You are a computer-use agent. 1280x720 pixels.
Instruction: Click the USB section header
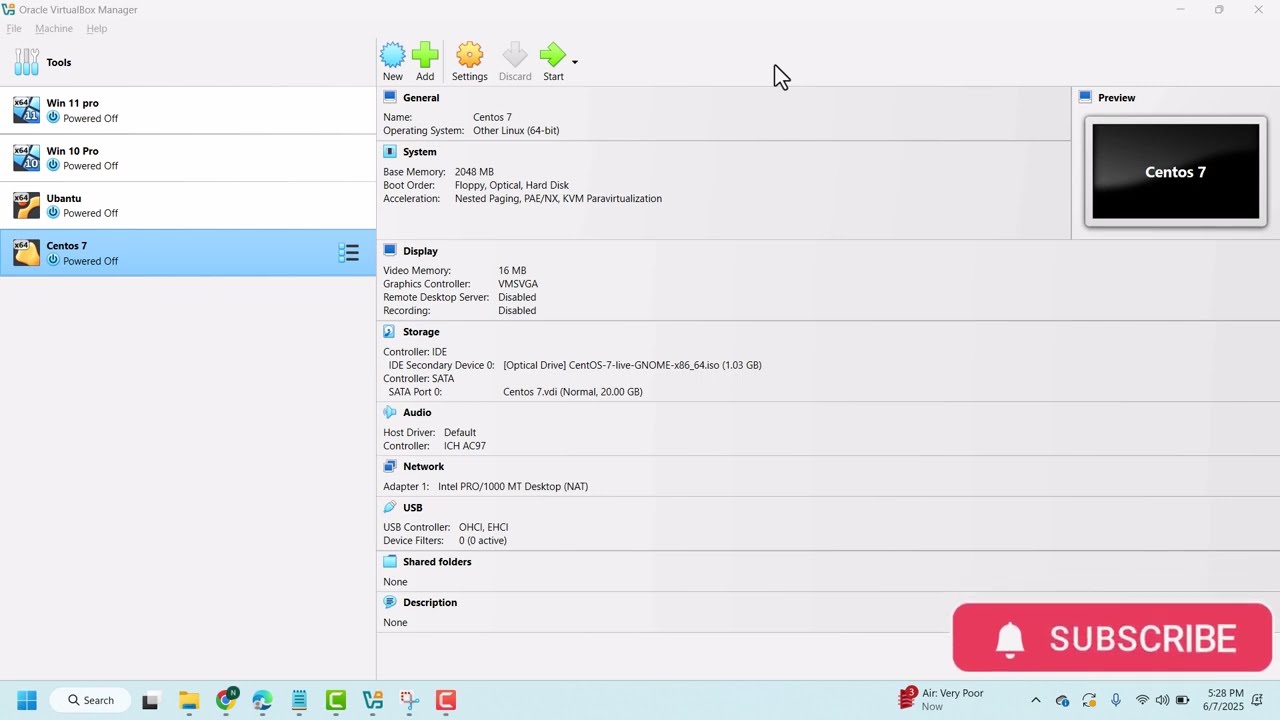(x=413, y=508)
